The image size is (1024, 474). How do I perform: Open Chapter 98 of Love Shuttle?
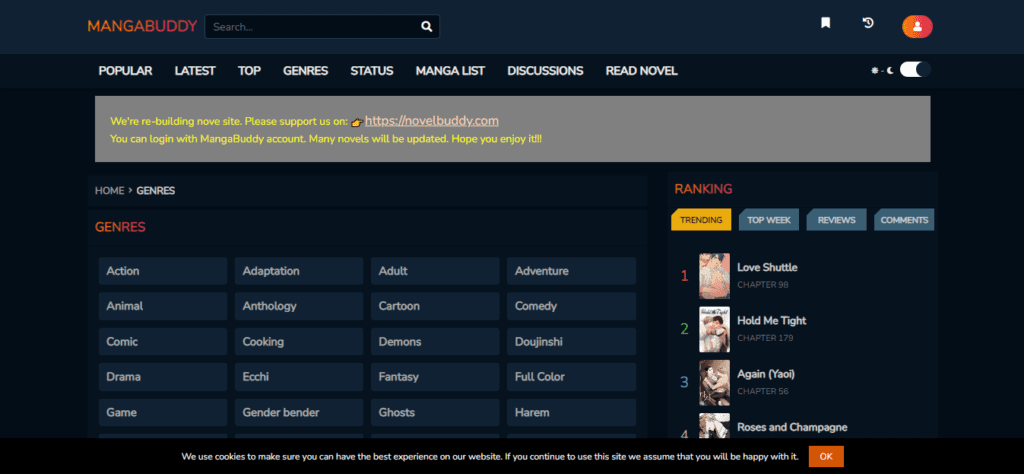pos(763,285)
